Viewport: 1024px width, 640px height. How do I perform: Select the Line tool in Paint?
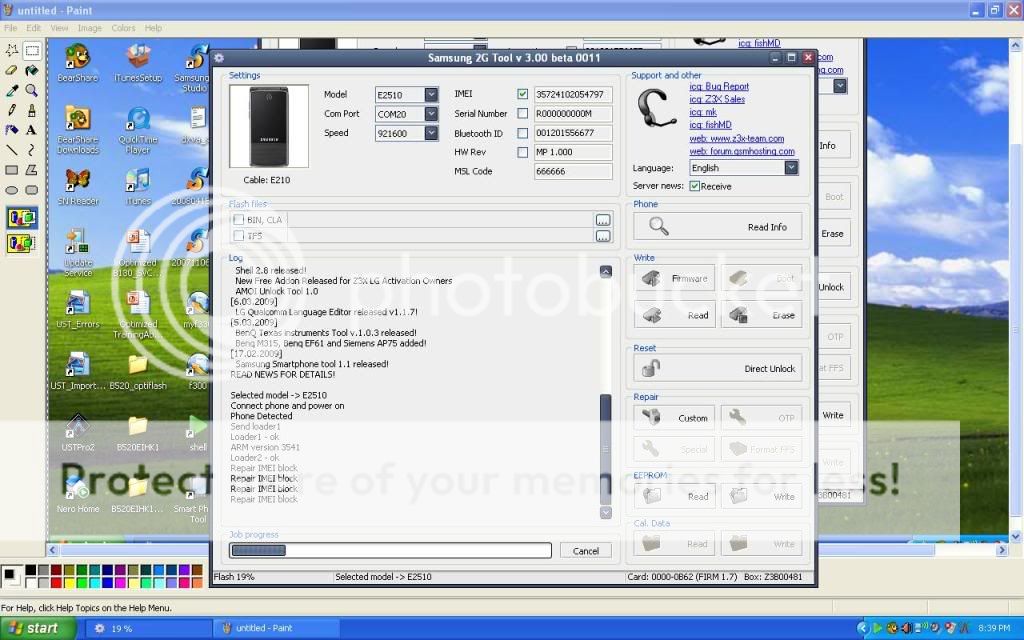(x=12, y=150)
